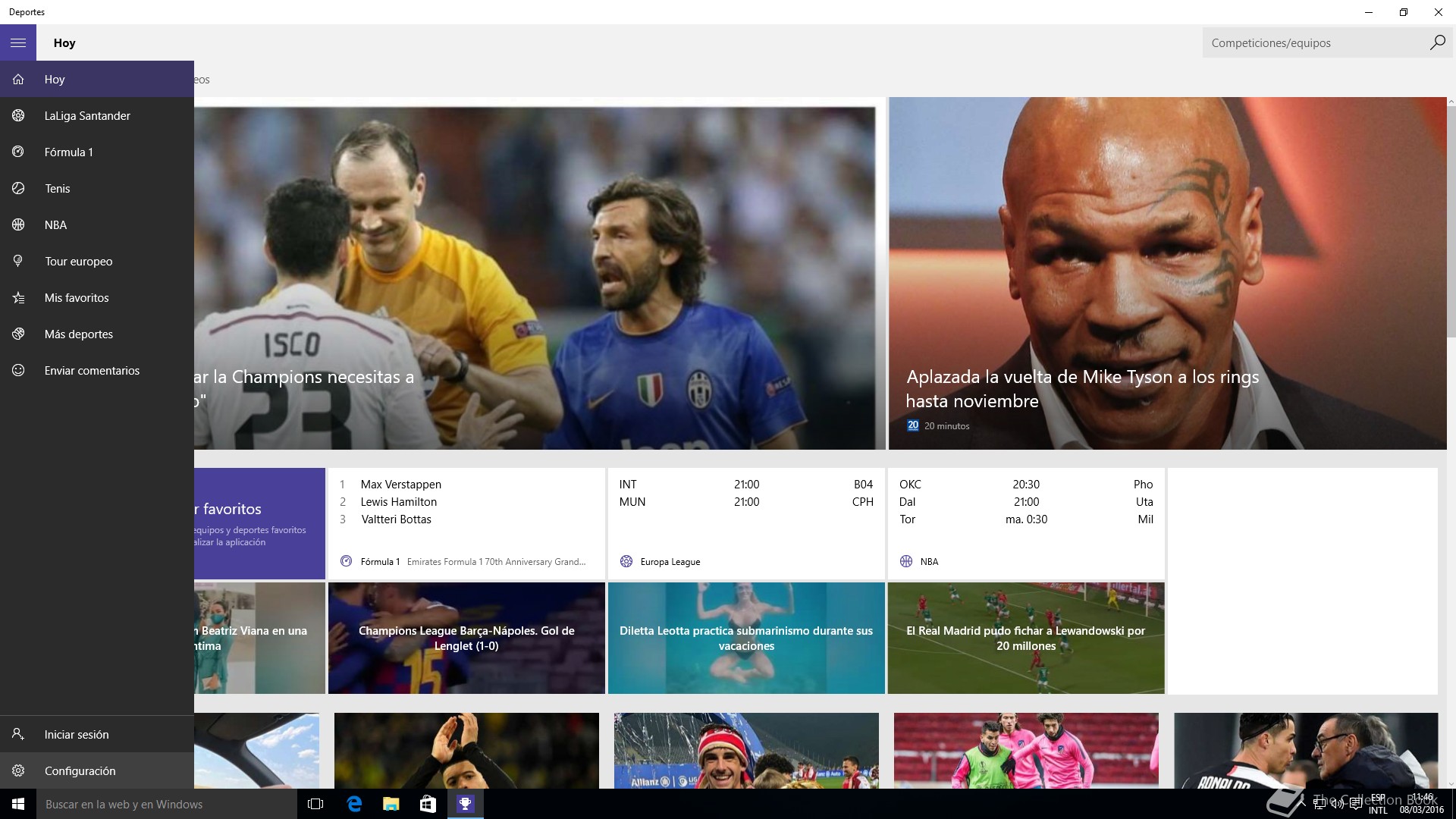Click the Hoy home icon
This screenshot has width=1456, height=819.
click(18, 79)
